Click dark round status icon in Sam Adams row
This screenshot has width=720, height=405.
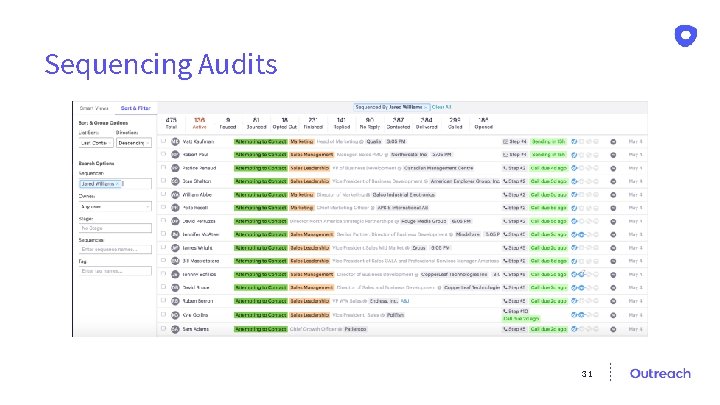(x=613, y=329)
